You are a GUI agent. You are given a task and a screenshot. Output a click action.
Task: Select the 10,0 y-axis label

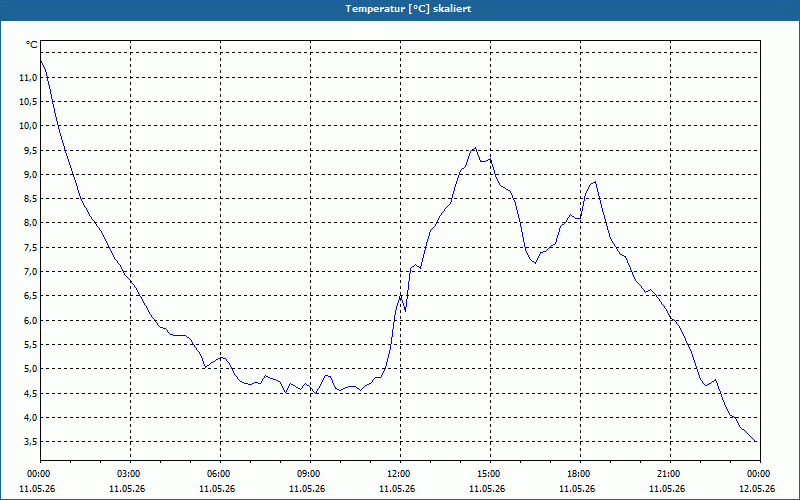coord(28,126)
